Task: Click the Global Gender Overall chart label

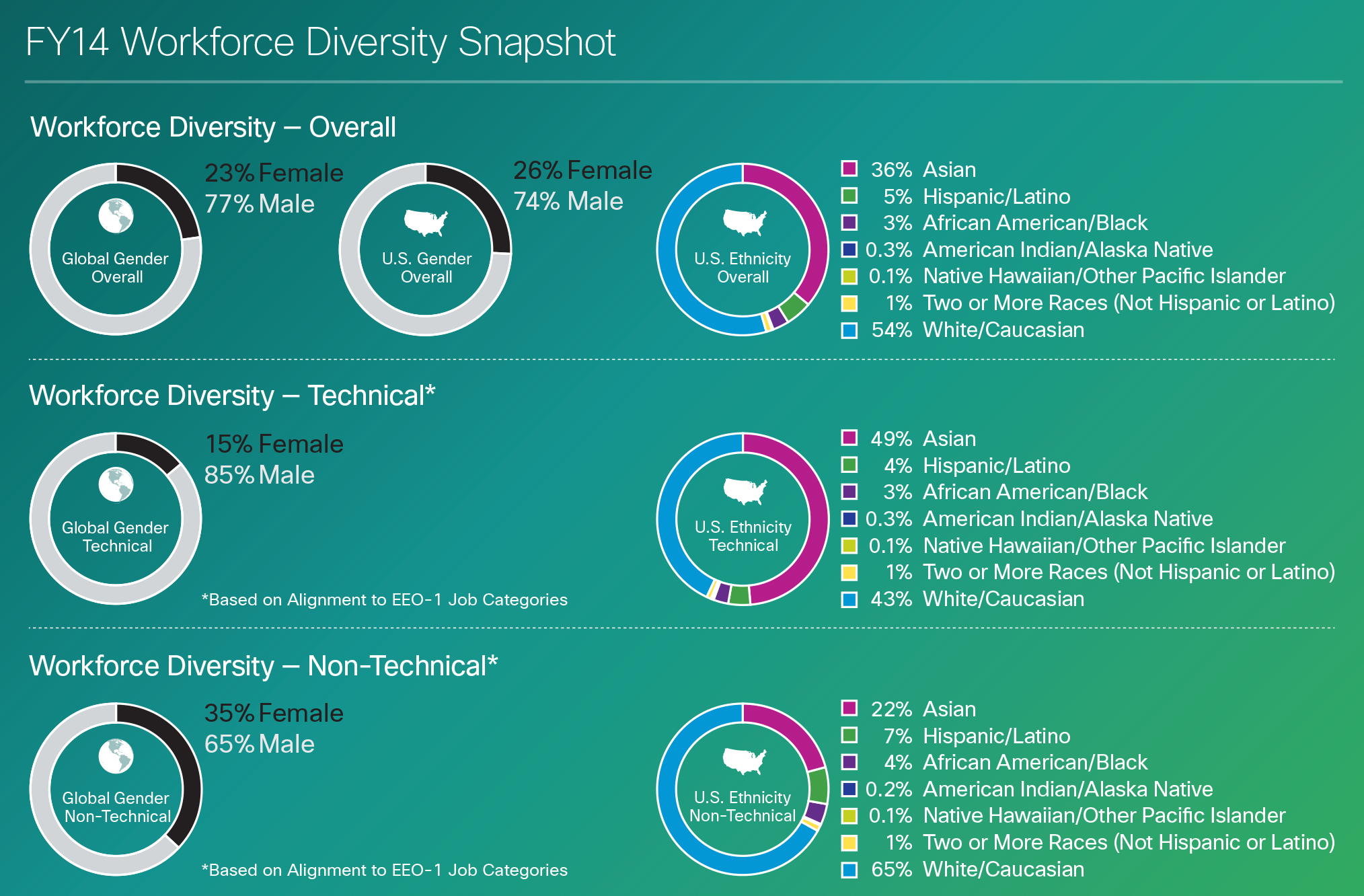Action: coord(116,268)
